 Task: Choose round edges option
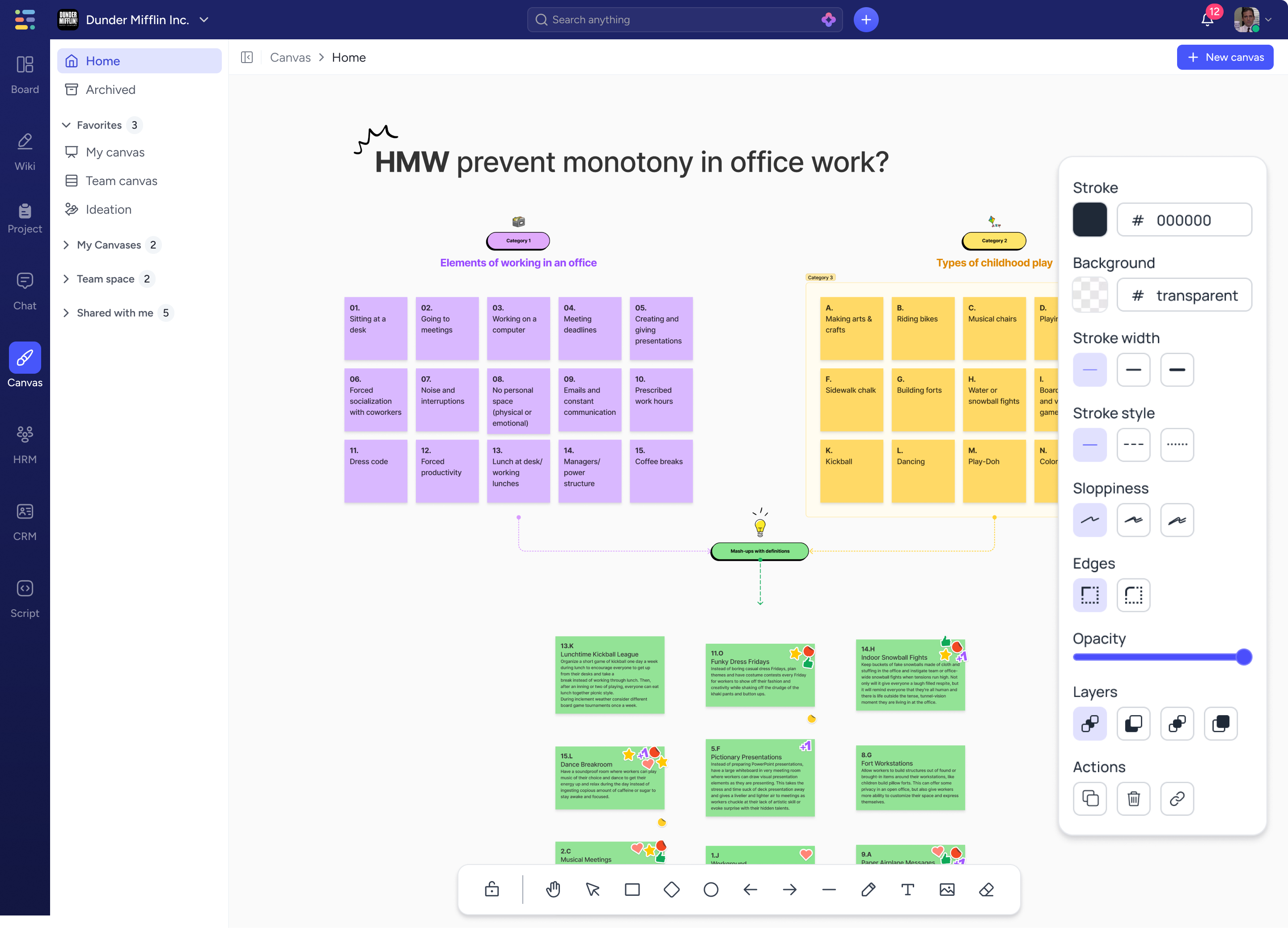(1133, 595)
